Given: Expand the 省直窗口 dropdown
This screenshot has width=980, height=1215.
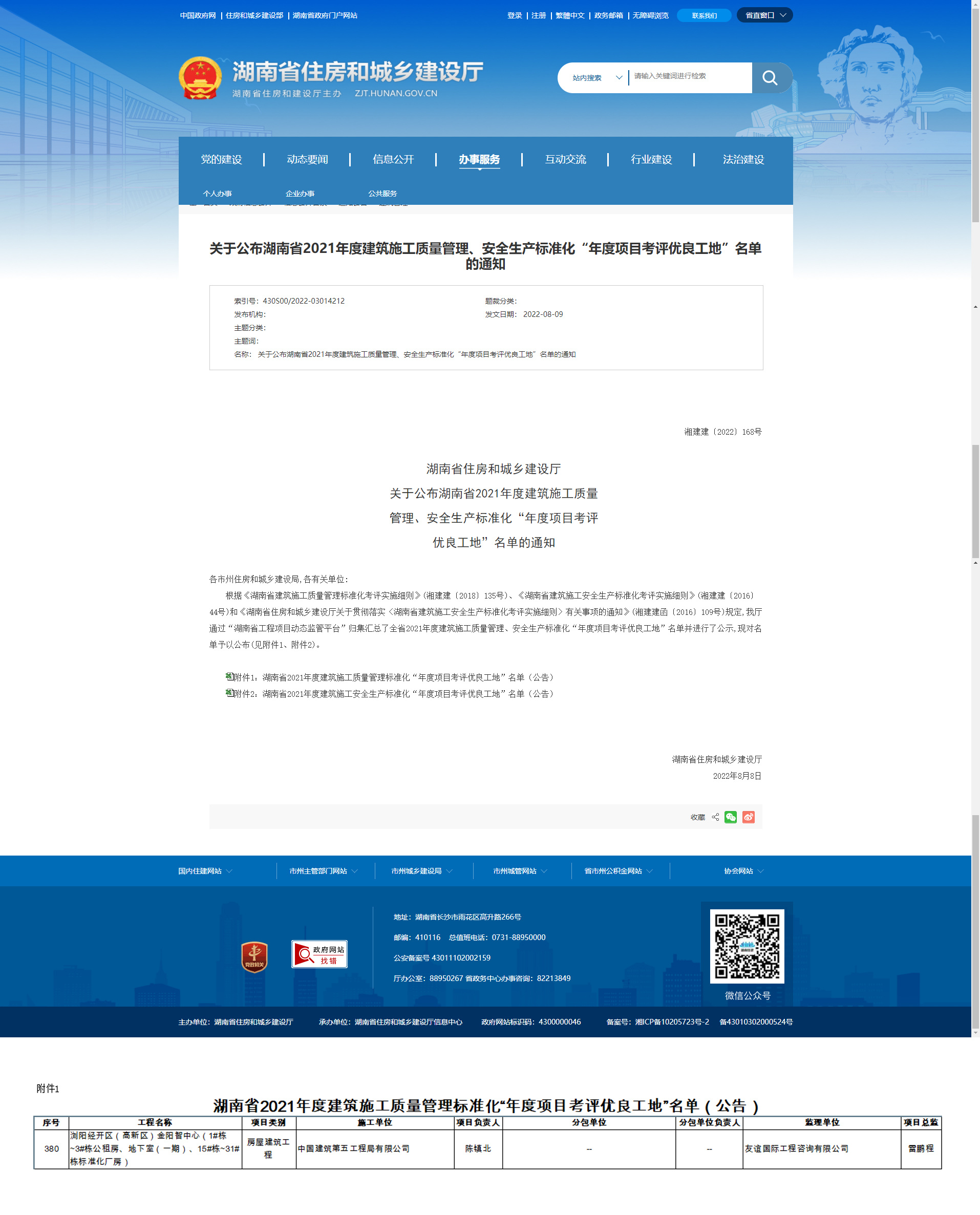Looking at the screenshot, I should [x=764, y=15].
